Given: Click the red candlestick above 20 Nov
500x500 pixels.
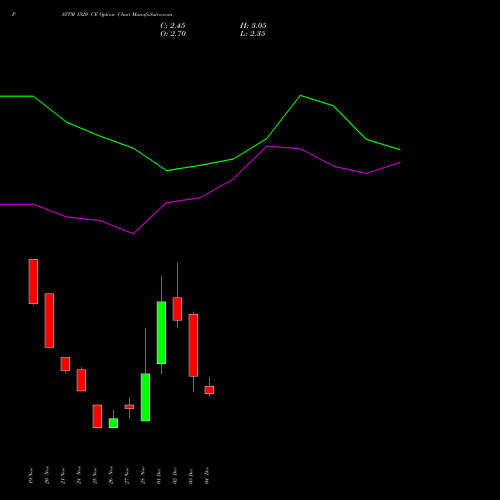Looking at the screenshot, I should 49,320.
